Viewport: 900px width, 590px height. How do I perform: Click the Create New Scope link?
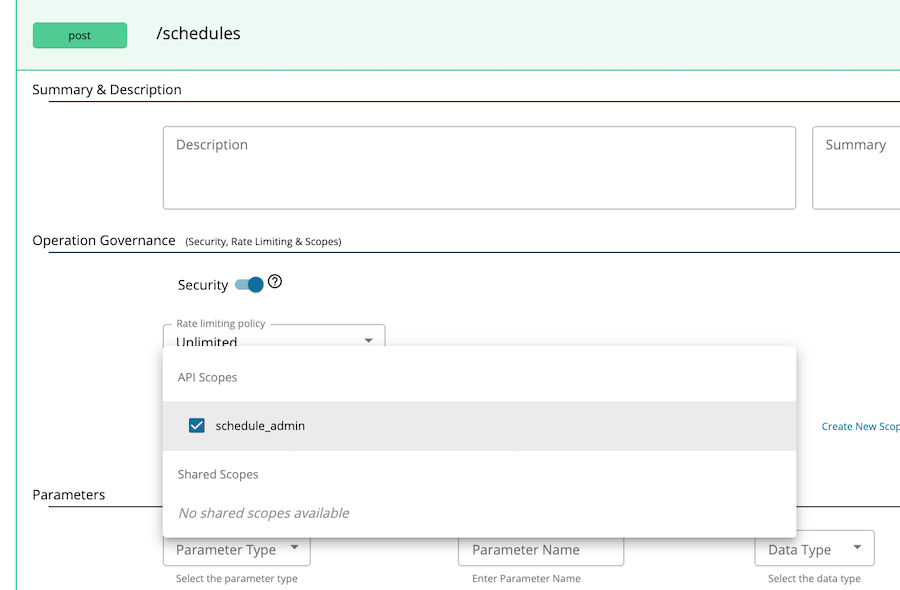point(860,426)
